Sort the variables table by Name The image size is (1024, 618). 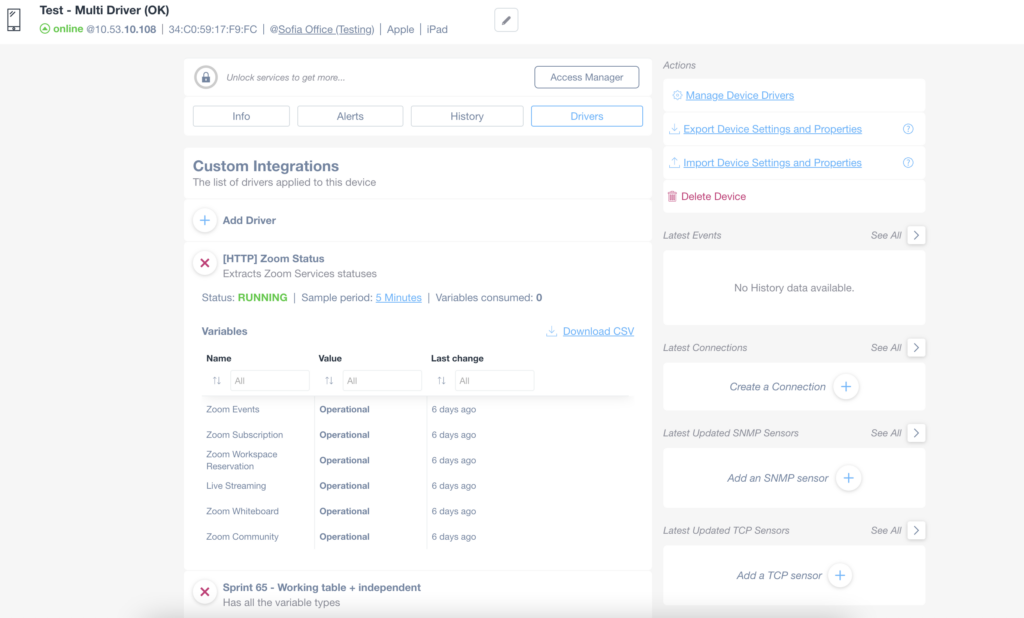coord(217,381)
